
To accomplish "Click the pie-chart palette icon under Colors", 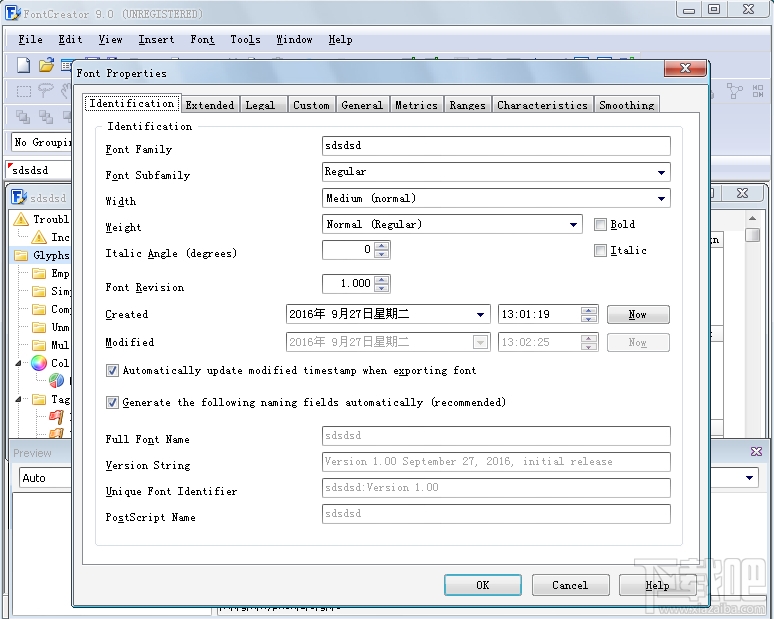I will 56,381.
